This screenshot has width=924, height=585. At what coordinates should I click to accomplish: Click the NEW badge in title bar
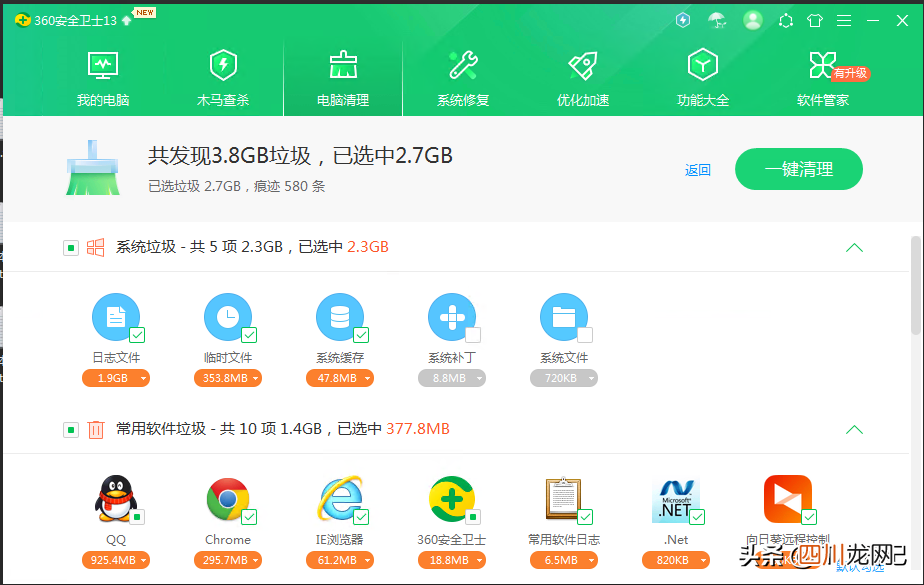coord(145,12)
